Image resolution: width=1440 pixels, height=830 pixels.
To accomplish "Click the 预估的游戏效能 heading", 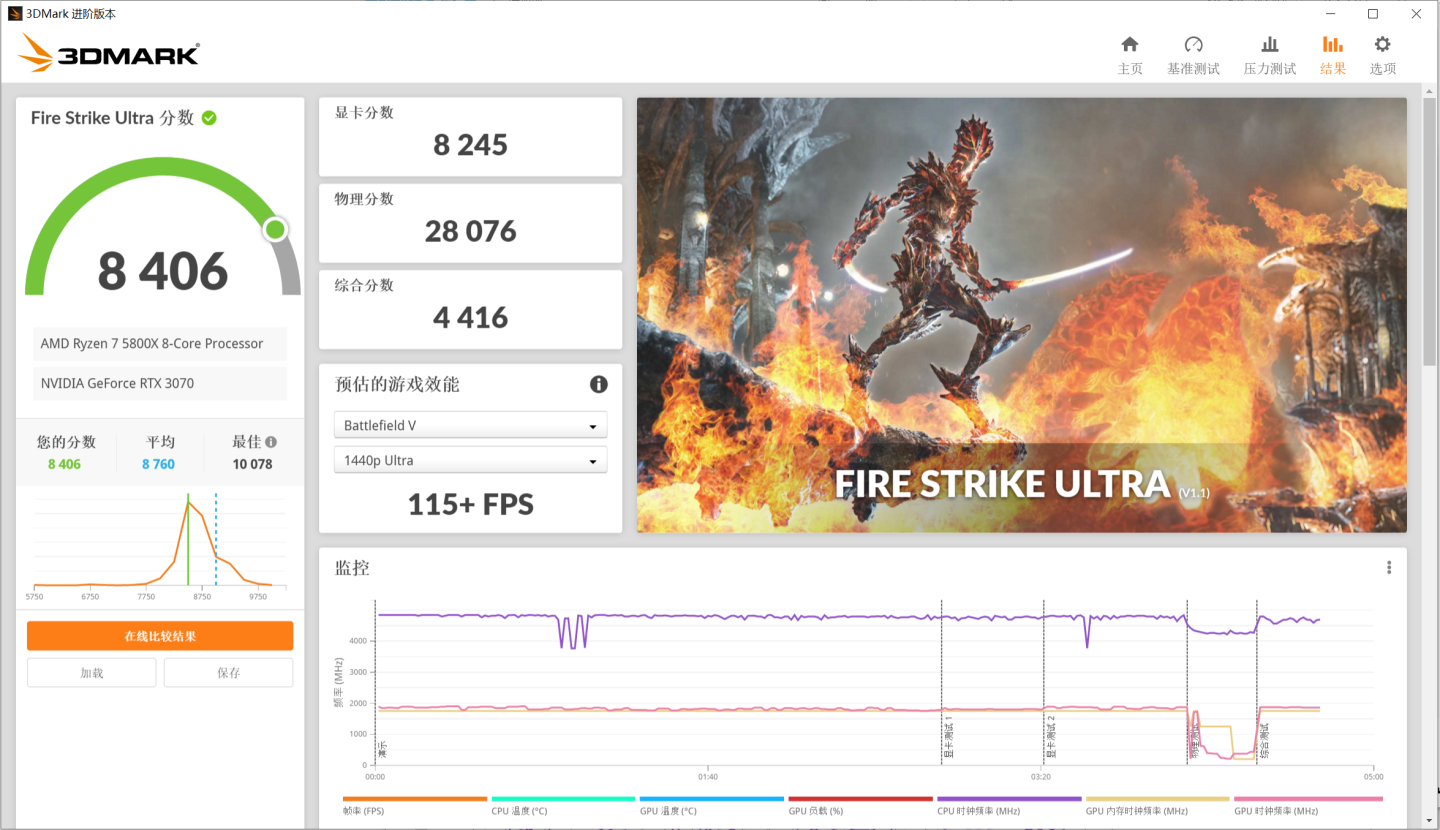I will tap(397, 385).
